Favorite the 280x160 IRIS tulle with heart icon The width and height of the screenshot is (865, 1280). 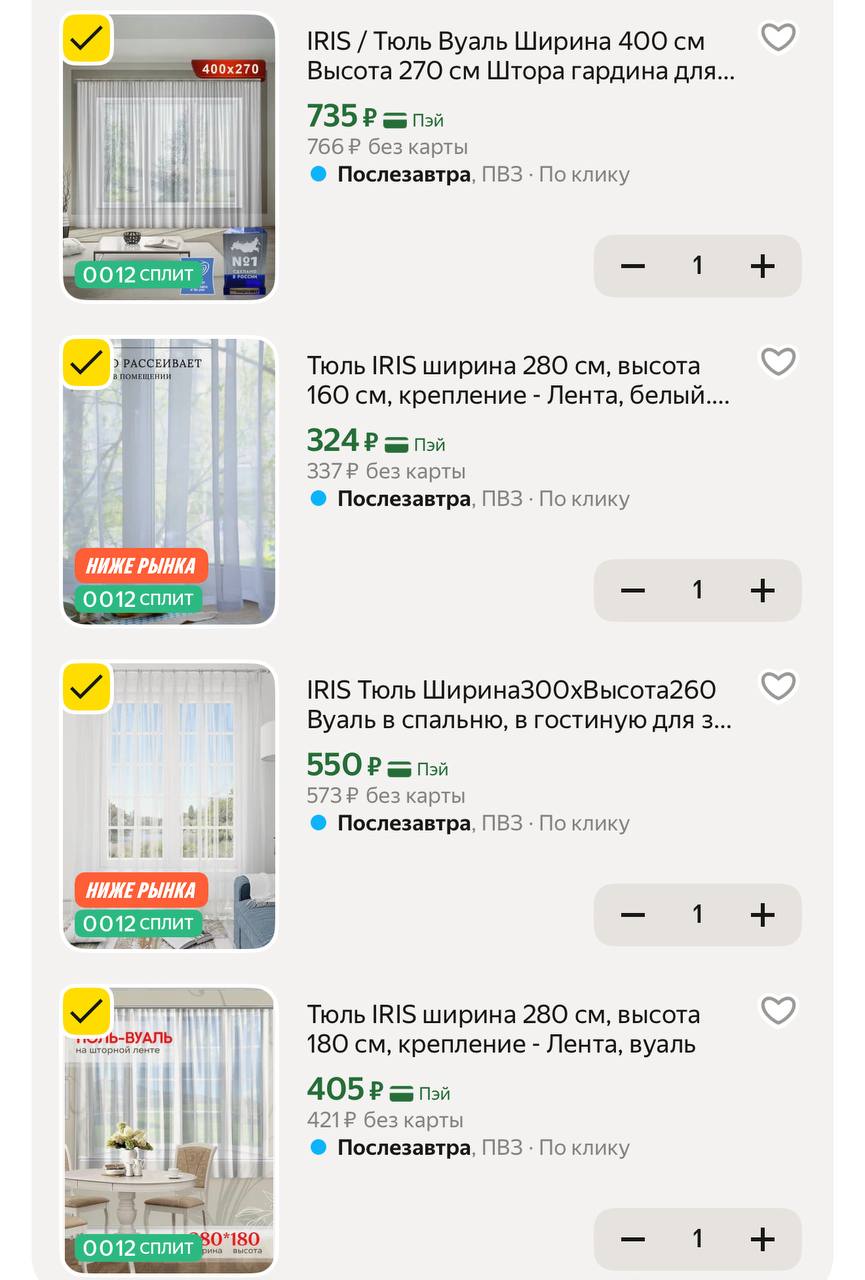[778, 362]
